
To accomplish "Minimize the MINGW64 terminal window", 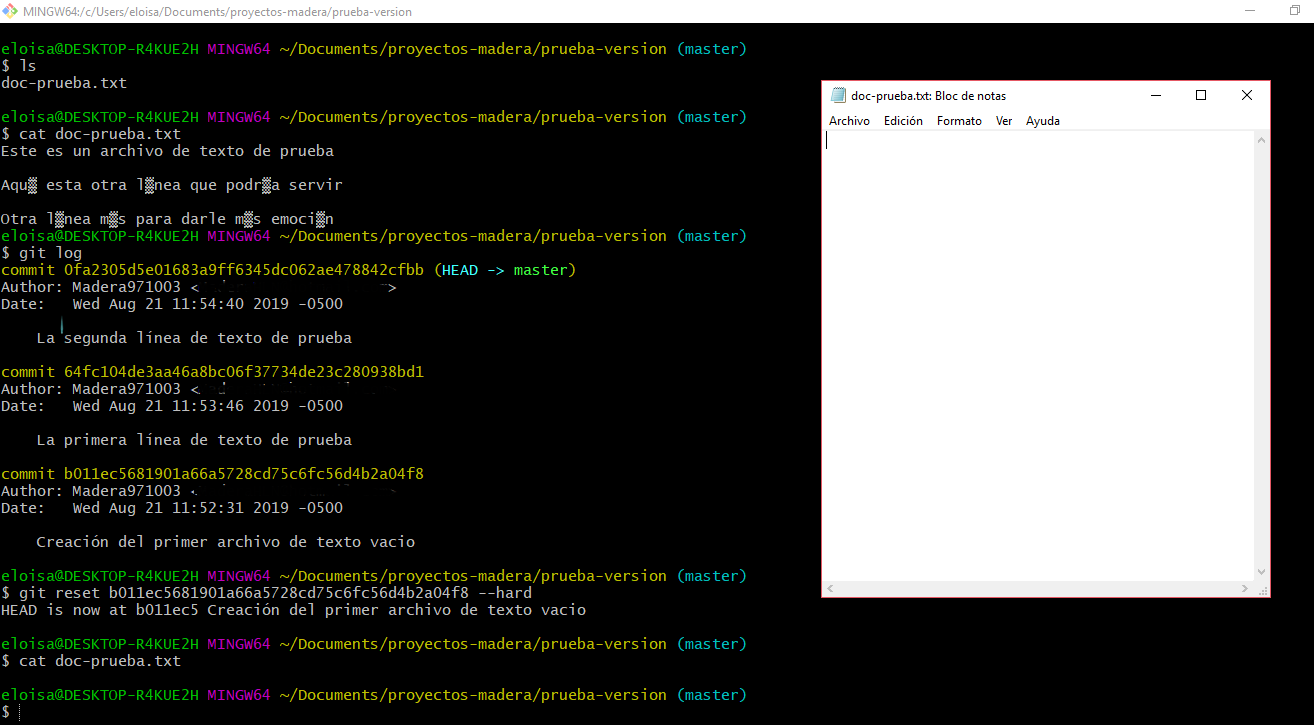I will pos(1249,11).
